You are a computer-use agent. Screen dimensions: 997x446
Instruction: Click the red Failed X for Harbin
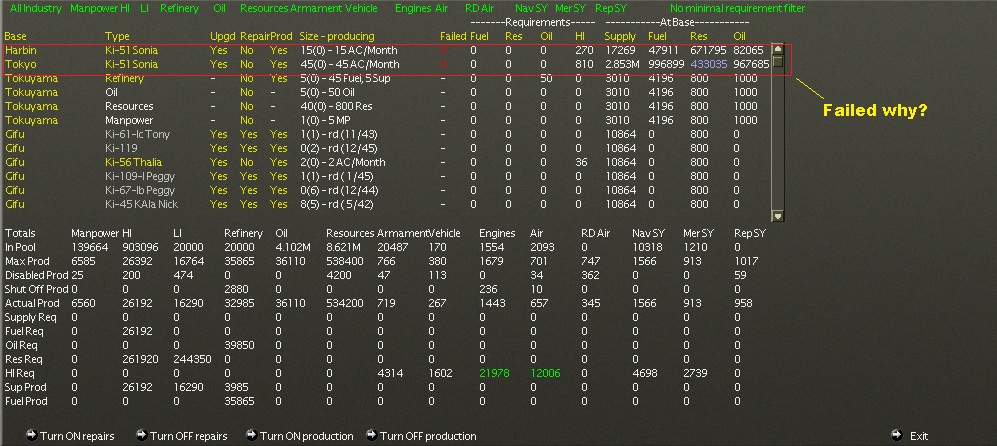[443, 50]
